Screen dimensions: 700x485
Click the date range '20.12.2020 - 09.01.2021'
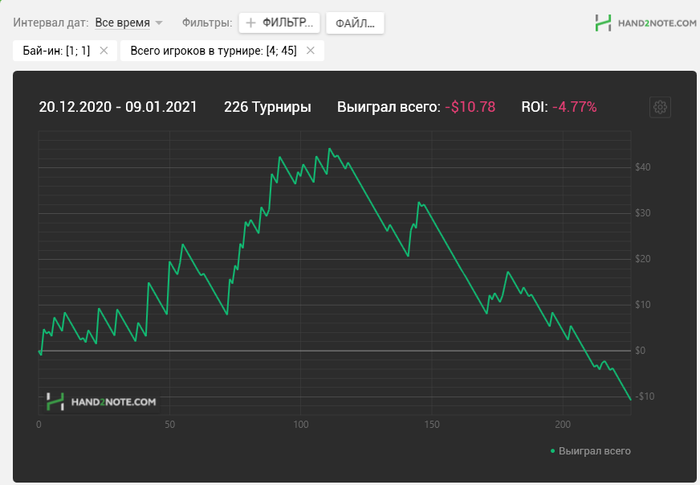[x=118, y=107]
